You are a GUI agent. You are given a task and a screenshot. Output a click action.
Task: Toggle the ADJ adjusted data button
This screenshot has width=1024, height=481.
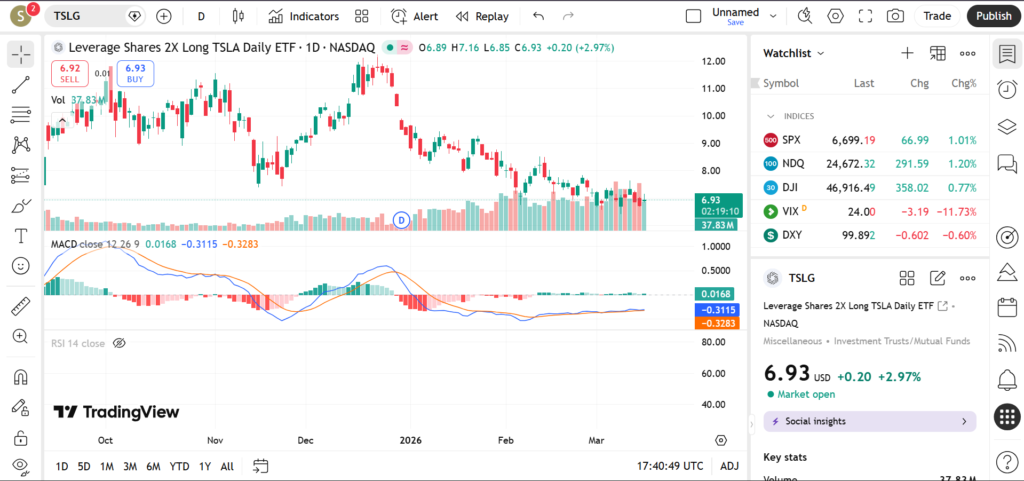[x=730, y=466]
